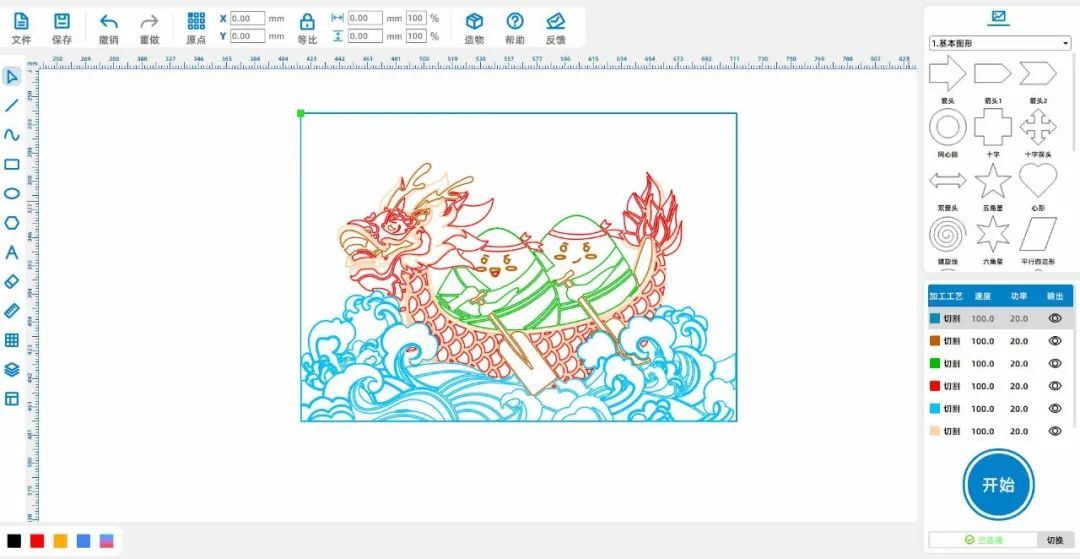1080x559 pixels.
Task: Pick the red color swatch at bottom
Action: click(37, 541)
